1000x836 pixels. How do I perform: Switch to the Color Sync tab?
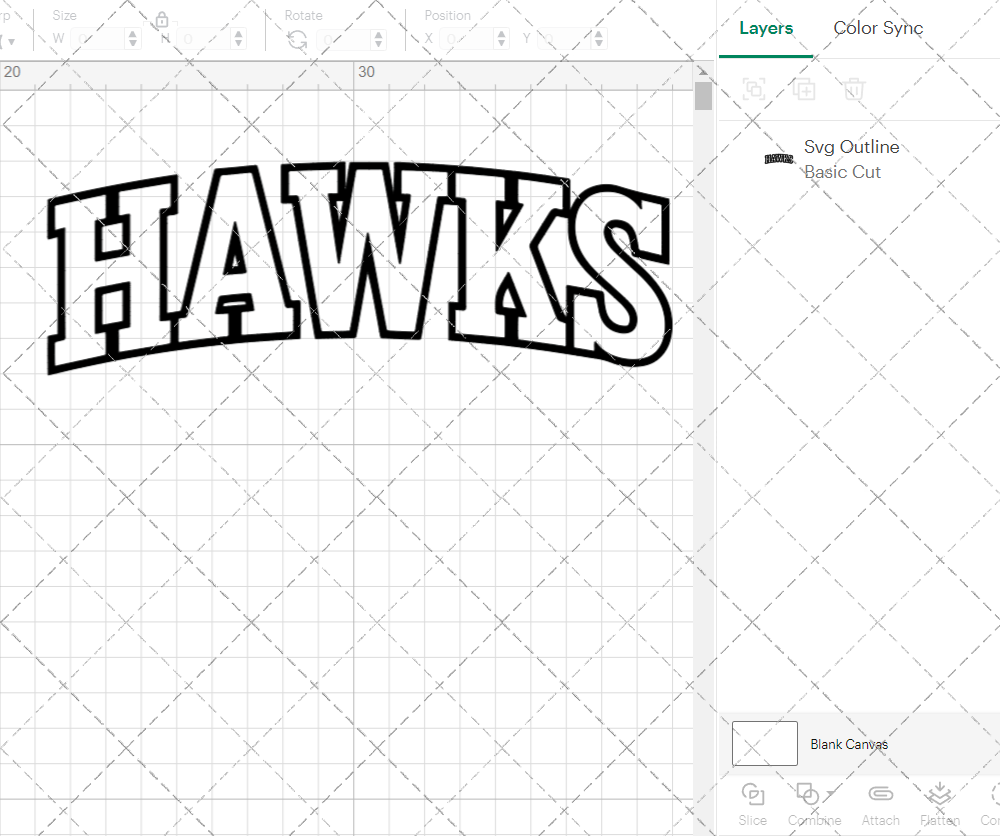pos(878,28)
